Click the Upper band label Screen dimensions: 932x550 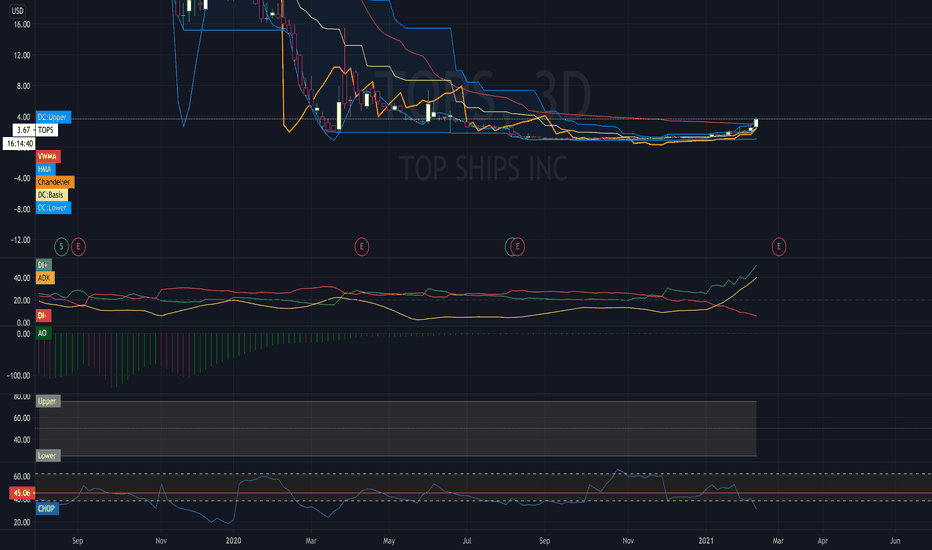click(x=48, y=401)
